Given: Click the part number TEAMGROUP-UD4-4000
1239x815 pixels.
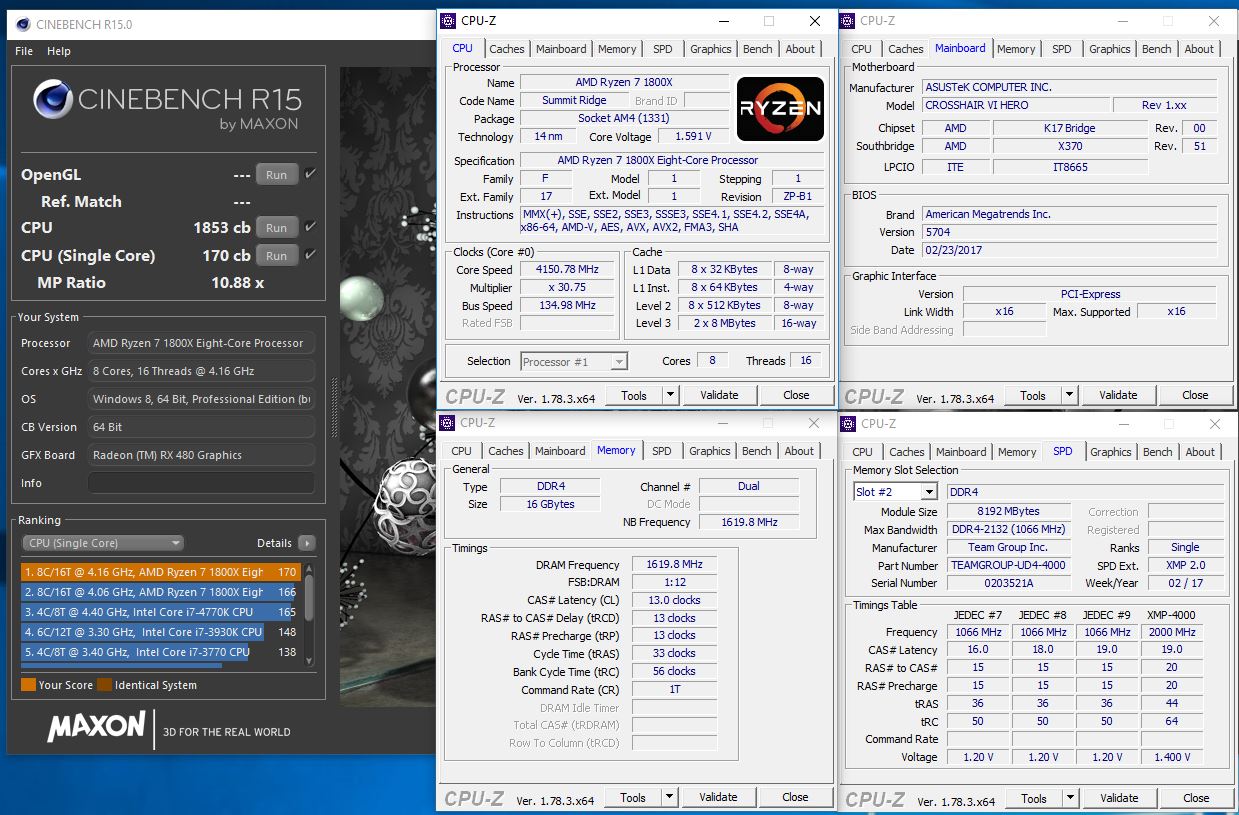Looking at the screenshot, I should (x=1008, y=566).
